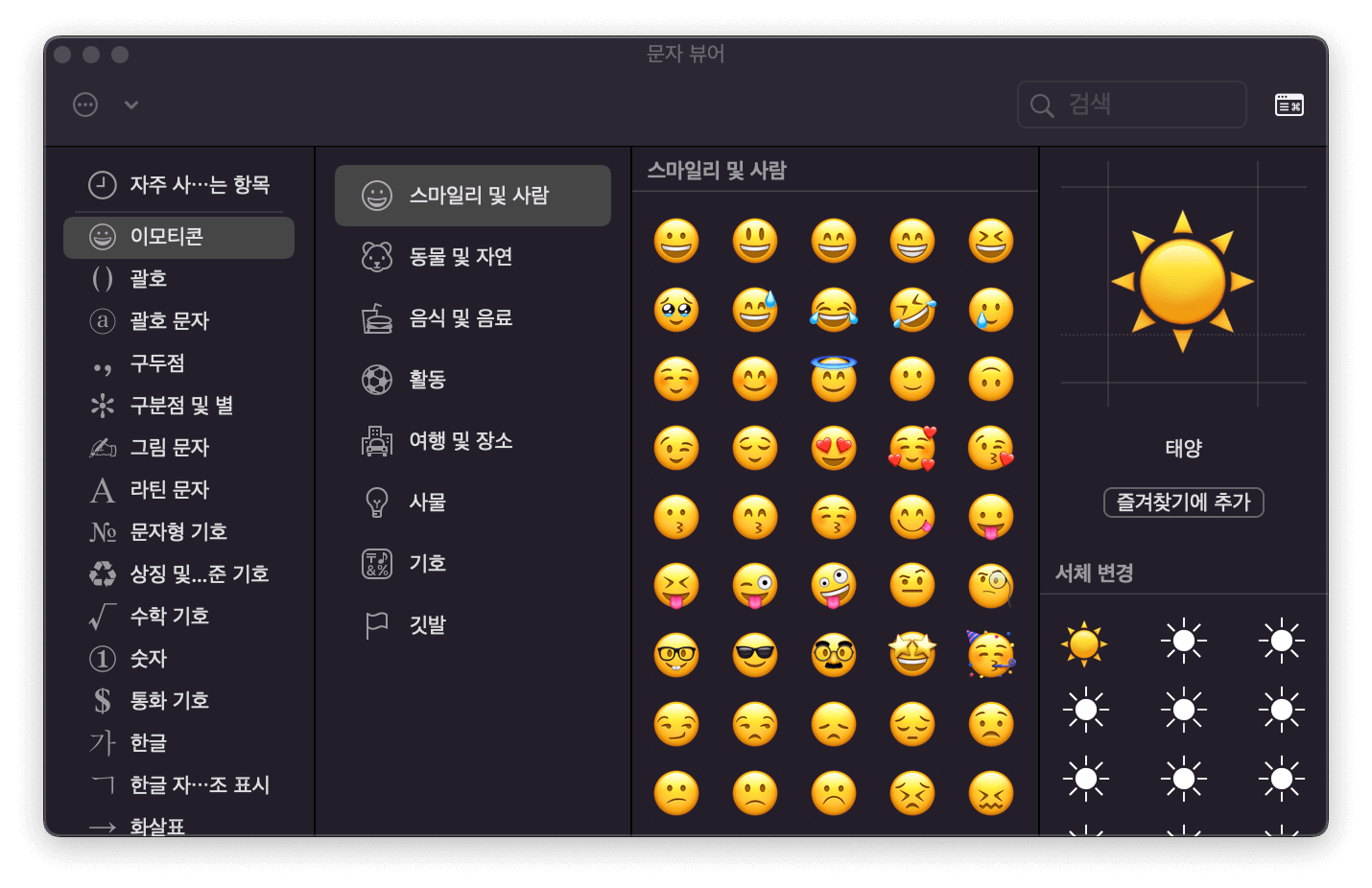Pick the disguised face emoji
The height and width of the screenshot is (888, 1372).
(834, 655)
